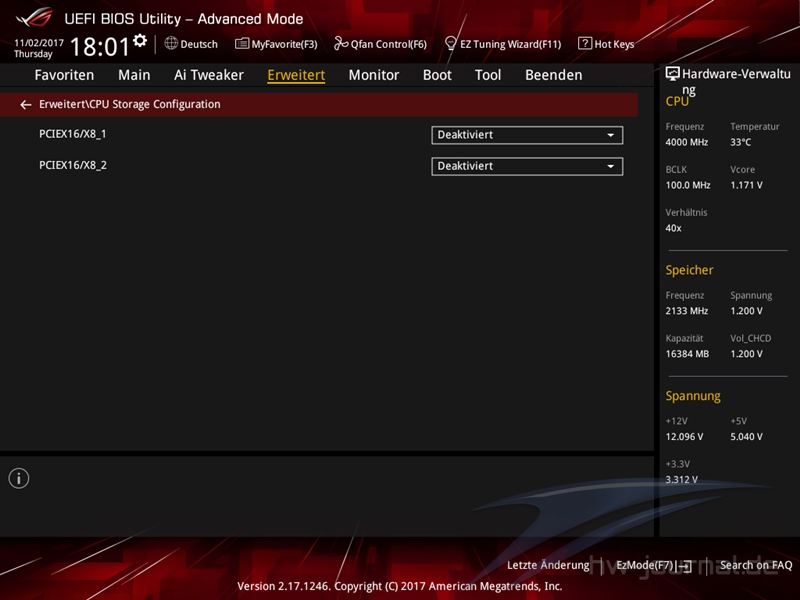Open the PCIEX16/X8_2 dropdown
Viewport: 800px width, 600px height.
coord(527,167)
